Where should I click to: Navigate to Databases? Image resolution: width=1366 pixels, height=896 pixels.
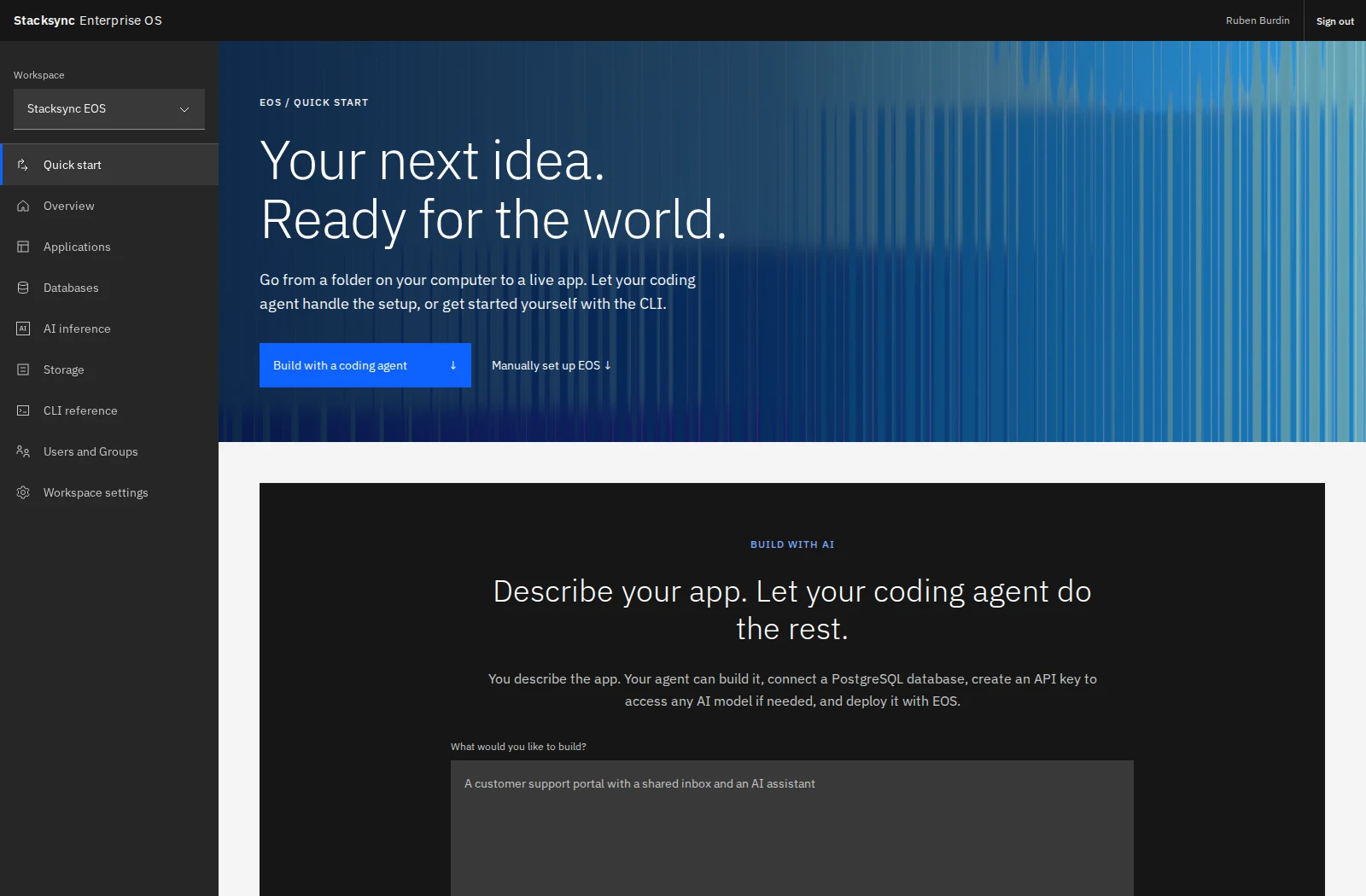(x=109, y=288)
